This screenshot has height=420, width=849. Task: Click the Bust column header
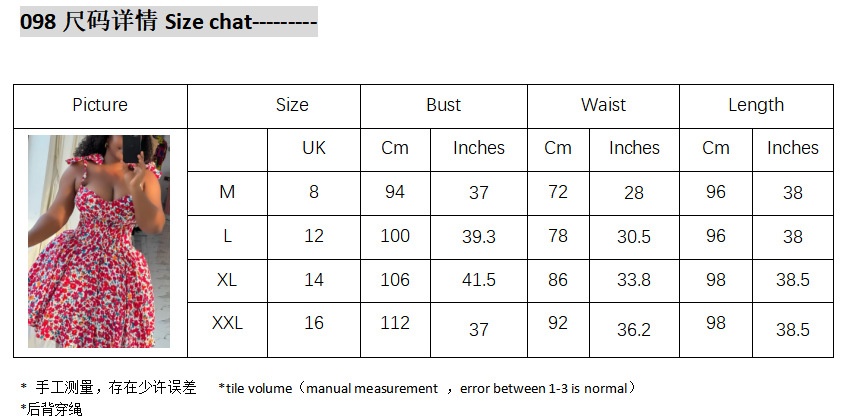coord(443,105)
